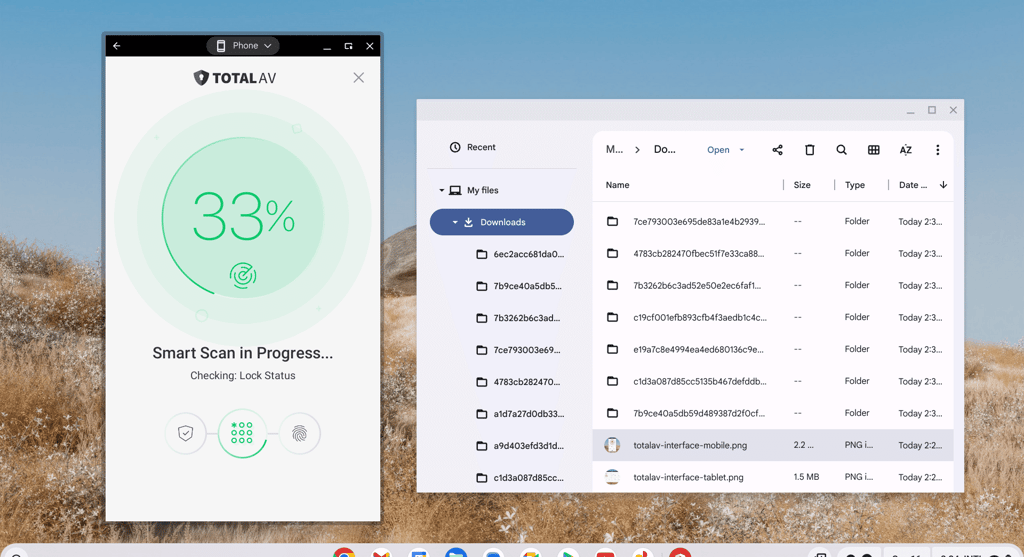Click the descending sort arrow
This screenshot has width=1024, height=557.
point(943,185)
